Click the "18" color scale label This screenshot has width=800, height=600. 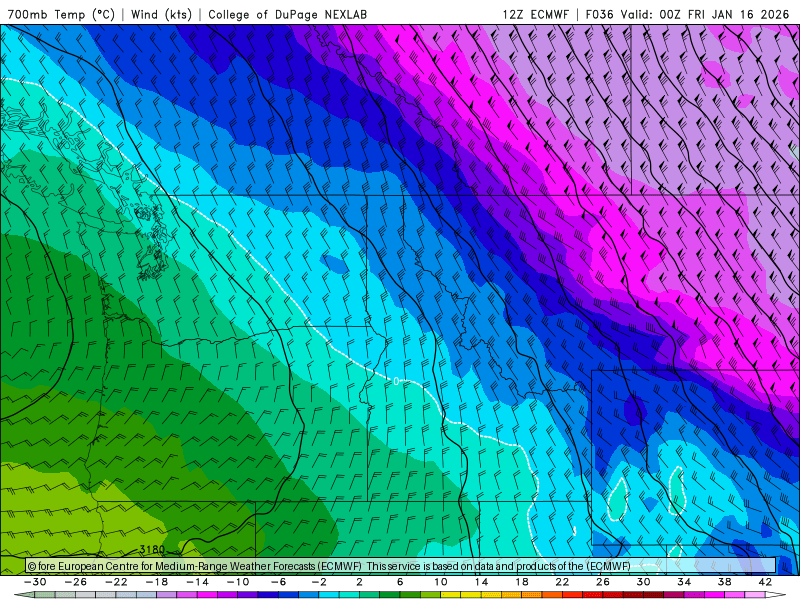[x=521, y=582]
